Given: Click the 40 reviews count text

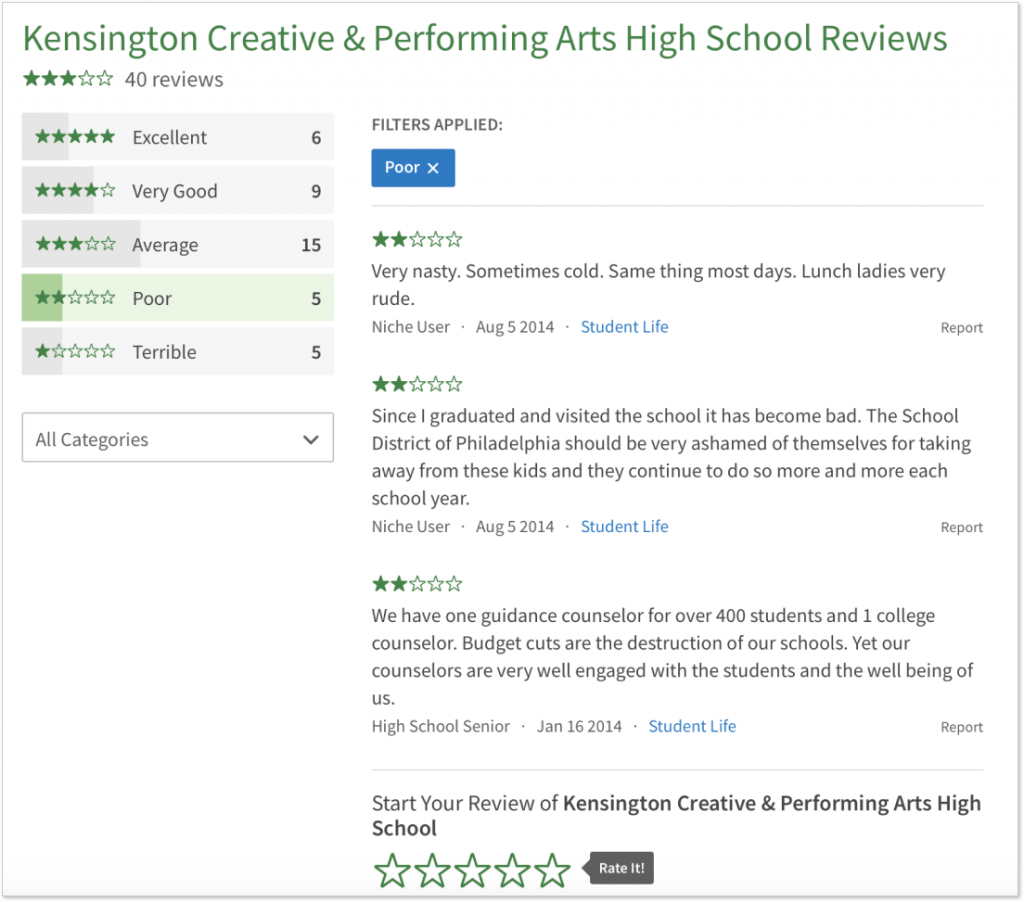Looking at the screenshot, I should [x=174, y=80].
